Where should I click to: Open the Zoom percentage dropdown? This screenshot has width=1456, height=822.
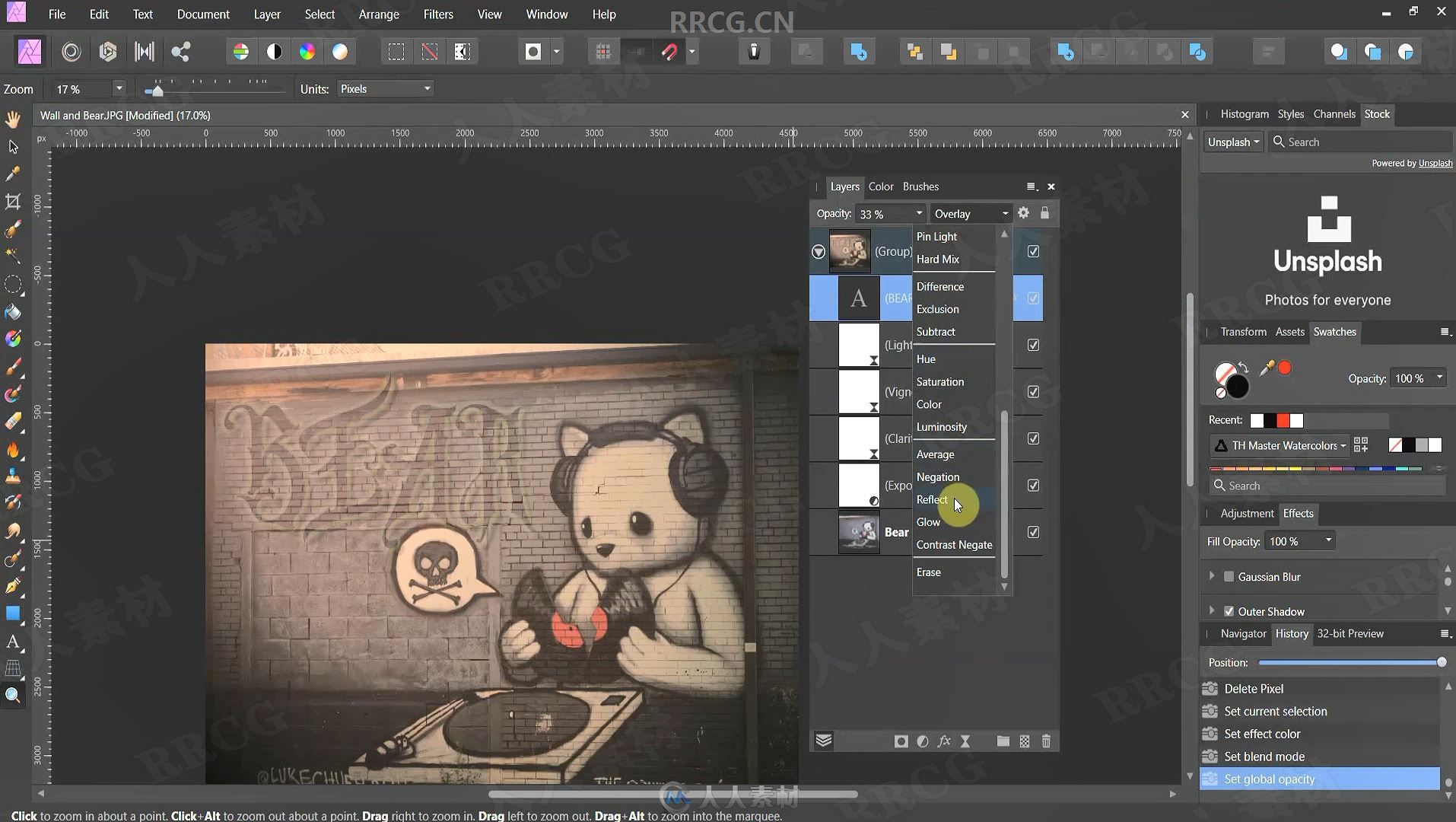tap(119, 89)
